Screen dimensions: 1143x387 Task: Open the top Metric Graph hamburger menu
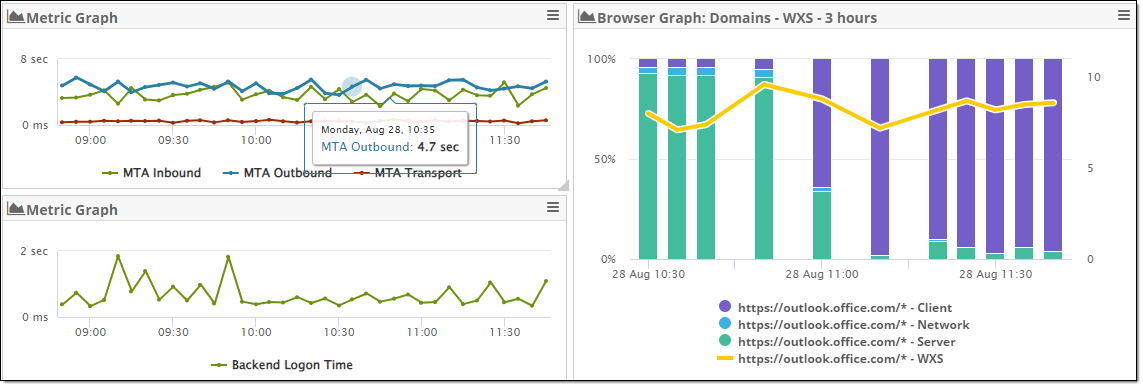tap(553, 15)
